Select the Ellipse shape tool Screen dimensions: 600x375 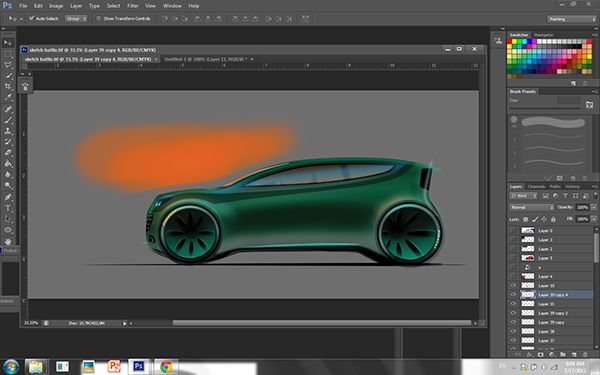pyautogui.click(x=8, y=230)
